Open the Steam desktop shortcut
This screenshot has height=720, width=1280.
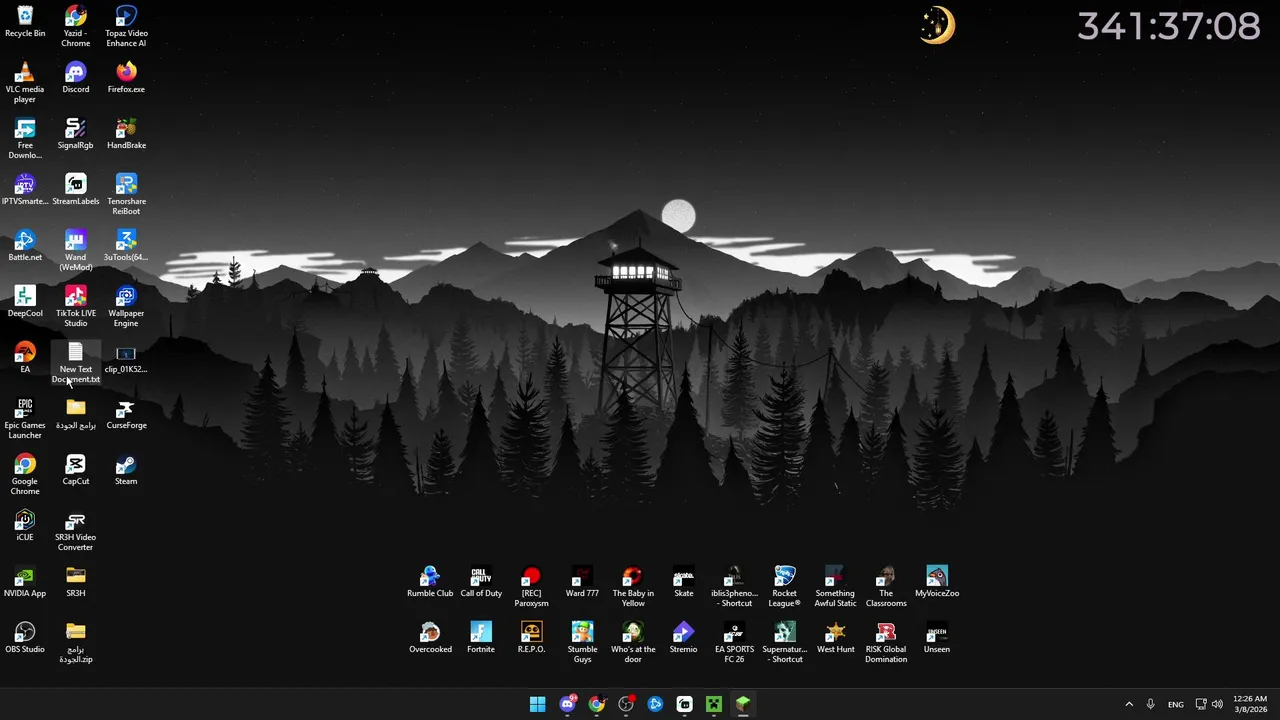(x=126, y=470)
